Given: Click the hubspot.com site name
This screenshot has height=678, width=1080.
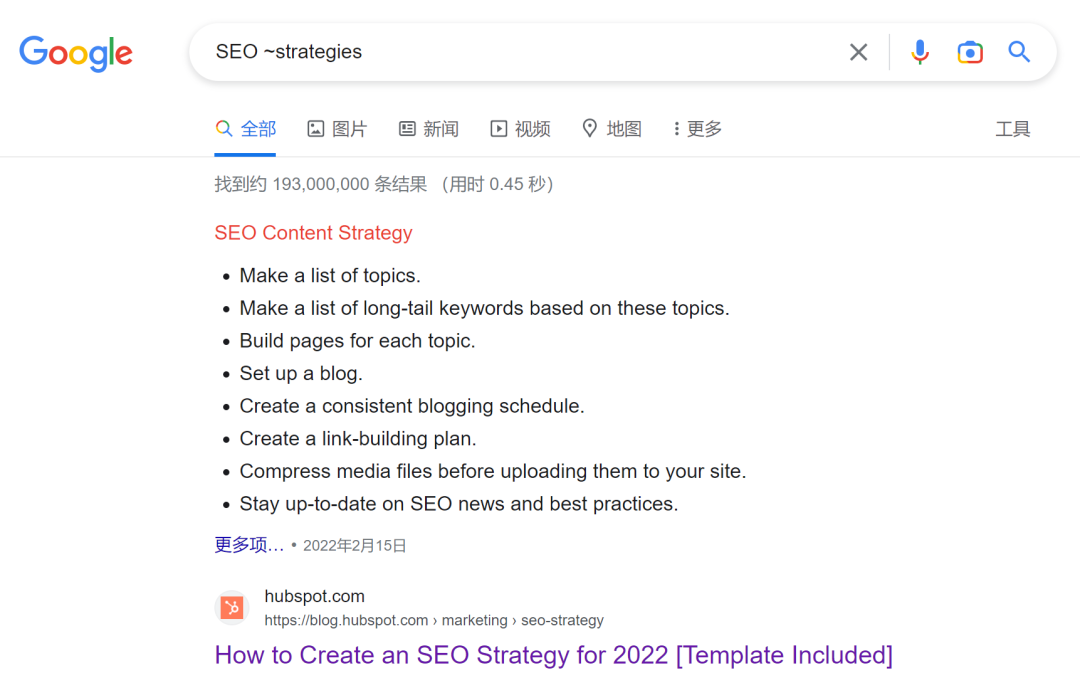Looking at the screenshot, I should (x=314, y=597).
